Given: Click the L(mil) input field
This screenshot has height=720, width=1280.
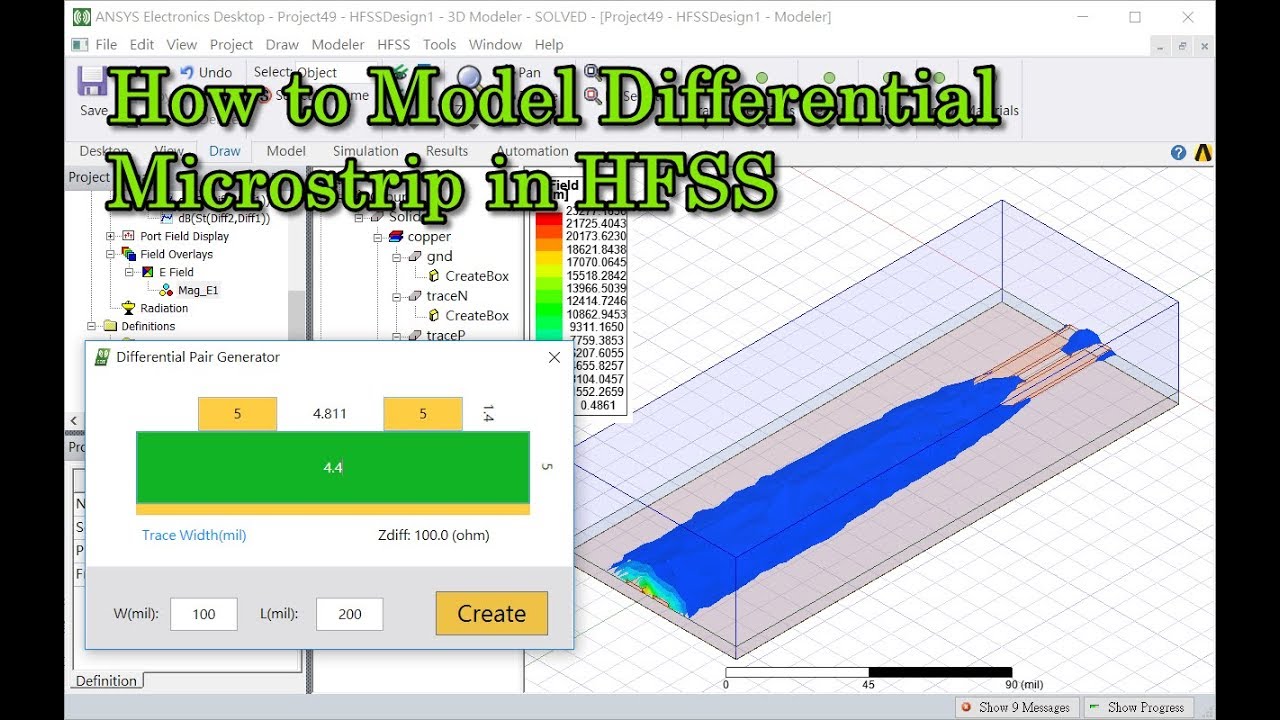Looking at the screenshot, I should [x=350, y=614].
